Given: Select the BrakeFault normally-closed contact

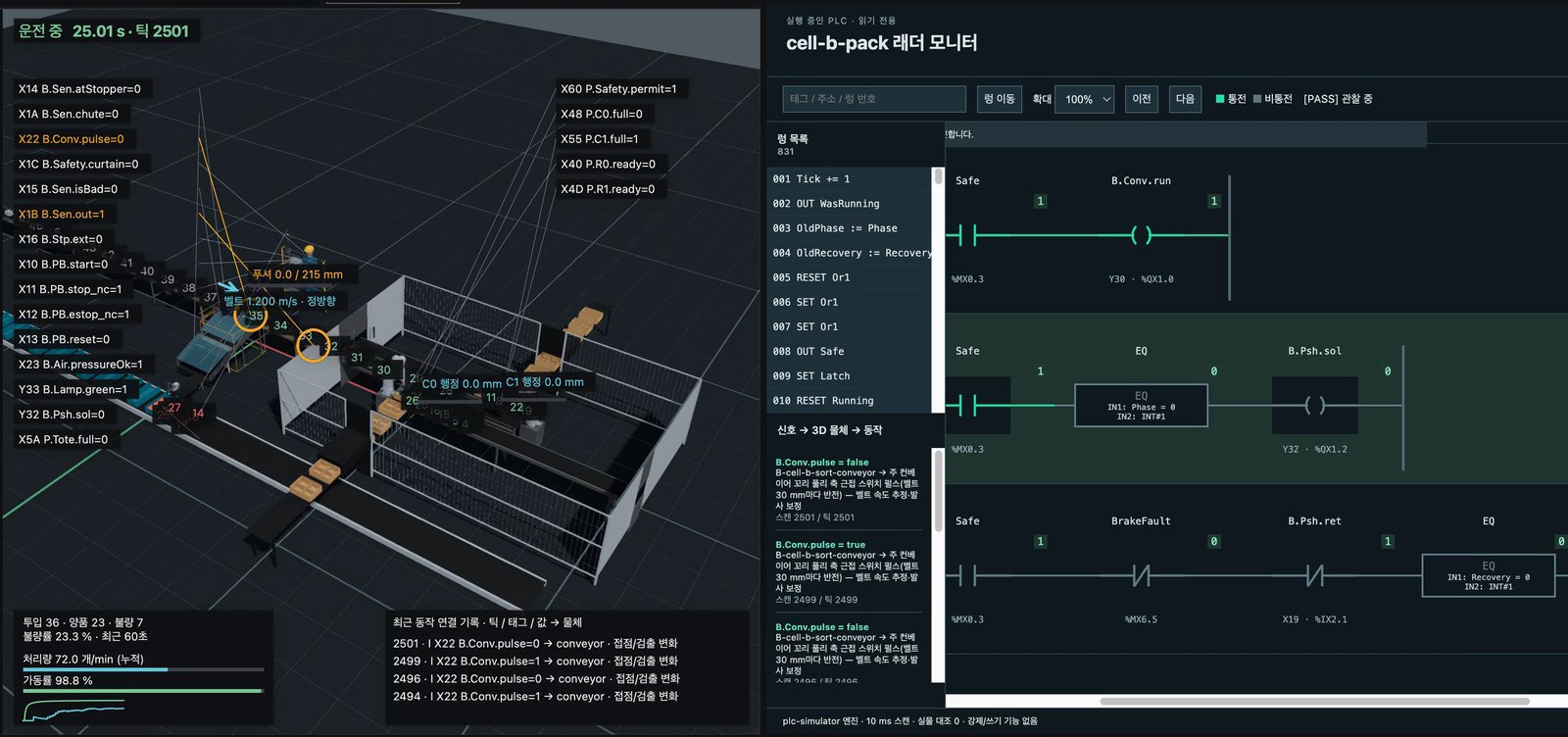Looking at the screenshot, I should point(1141,575).
